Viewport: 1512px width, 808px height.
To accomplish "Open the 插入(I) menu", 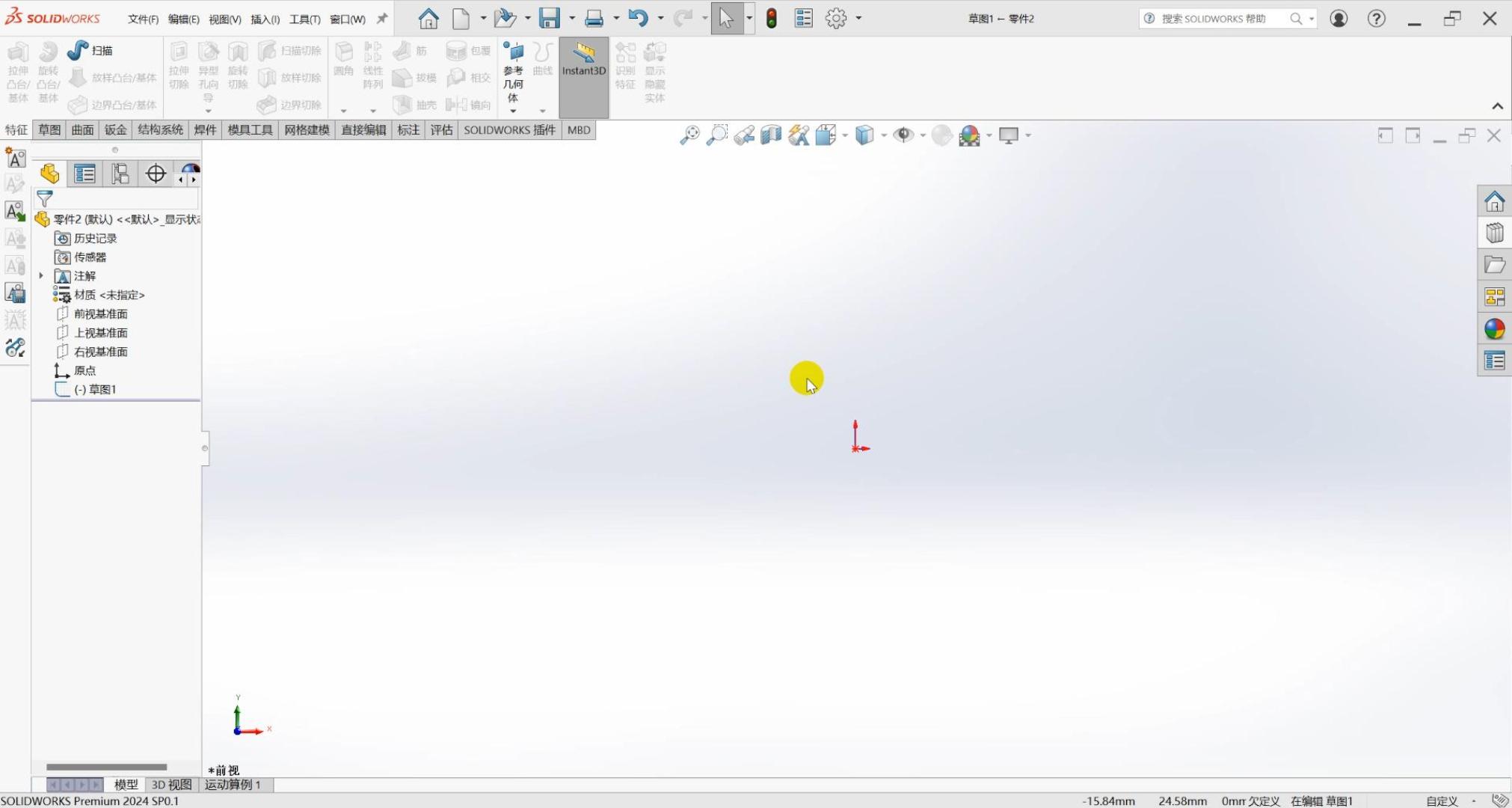I will click(265, 19).
